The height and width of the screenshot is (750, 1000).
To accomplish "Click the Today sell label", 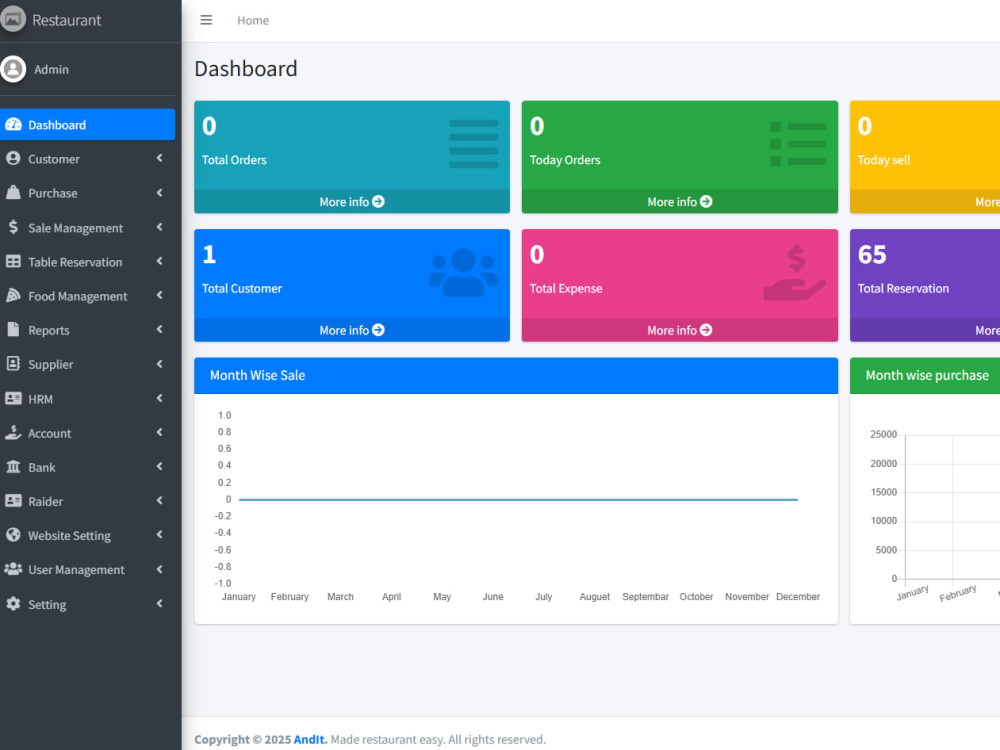I will (x=883, y=160).
